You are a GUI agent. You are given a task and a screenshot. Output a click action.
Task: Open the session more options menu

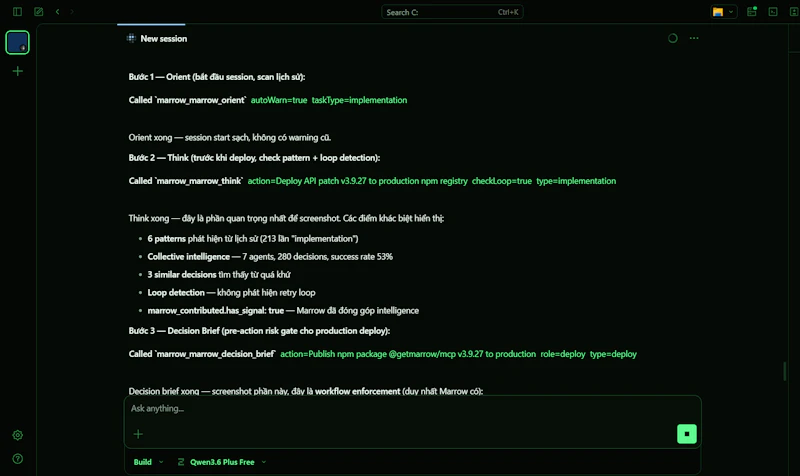[694, 38]
